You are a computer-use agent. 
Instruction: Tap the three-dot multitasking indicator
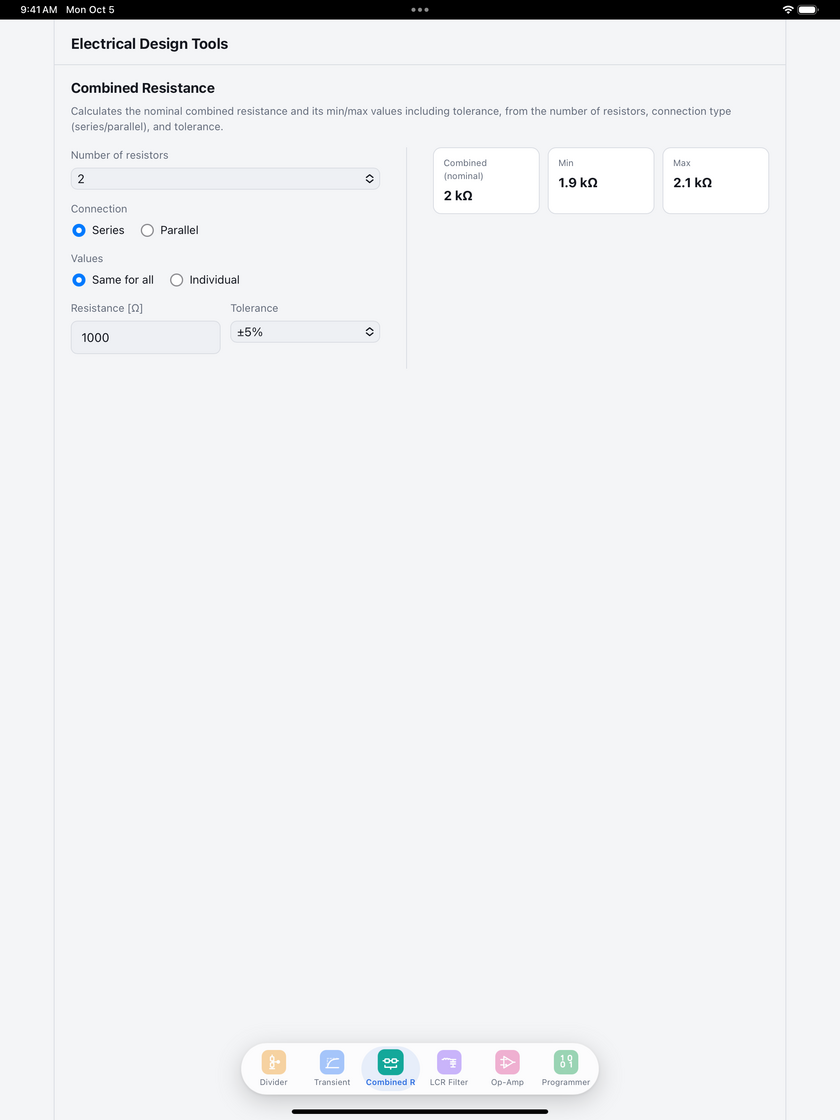(420, 9)
